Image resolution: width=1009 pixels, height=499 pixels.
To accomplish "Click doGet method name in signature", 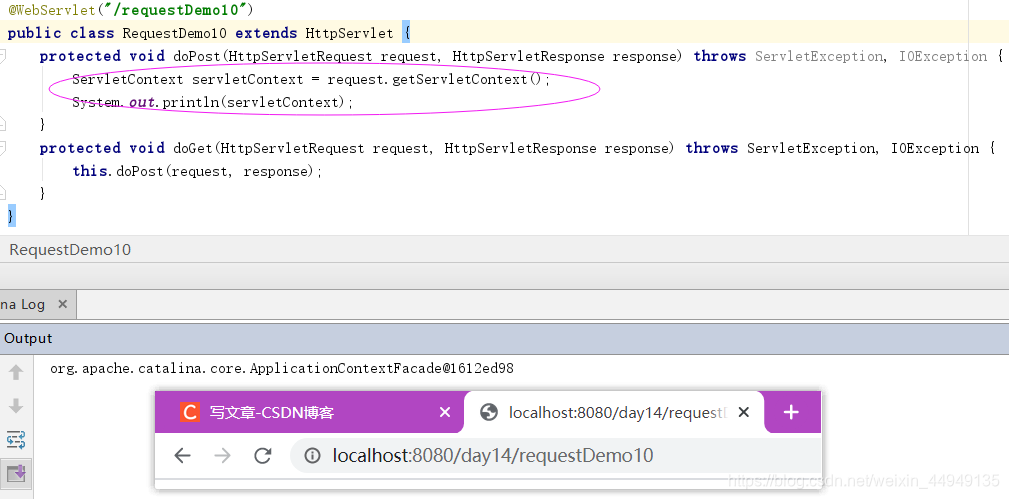I will pos(192,148).
